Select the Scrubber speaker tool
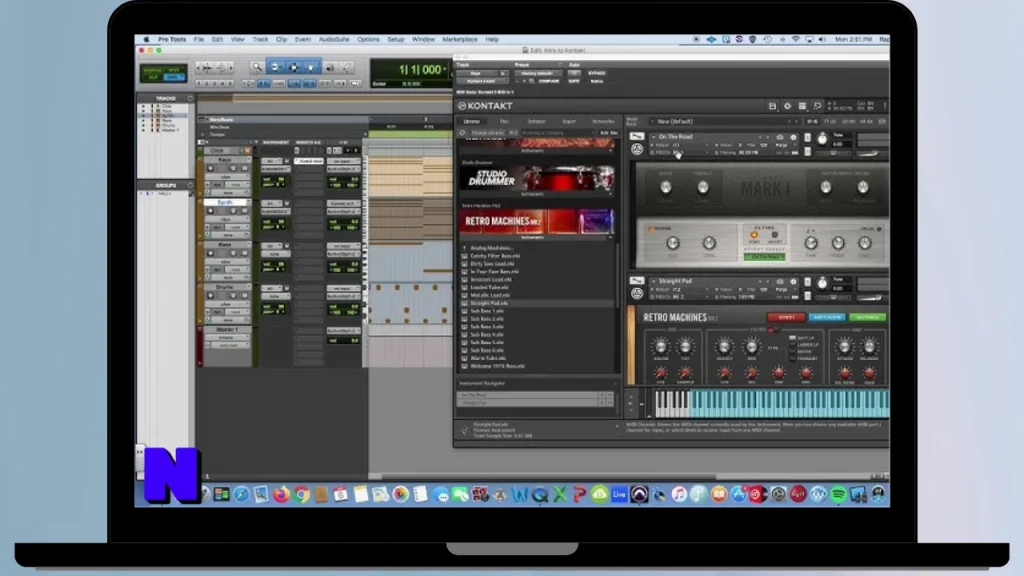This screenshot has height=576, width=1024. coord(330,67)
